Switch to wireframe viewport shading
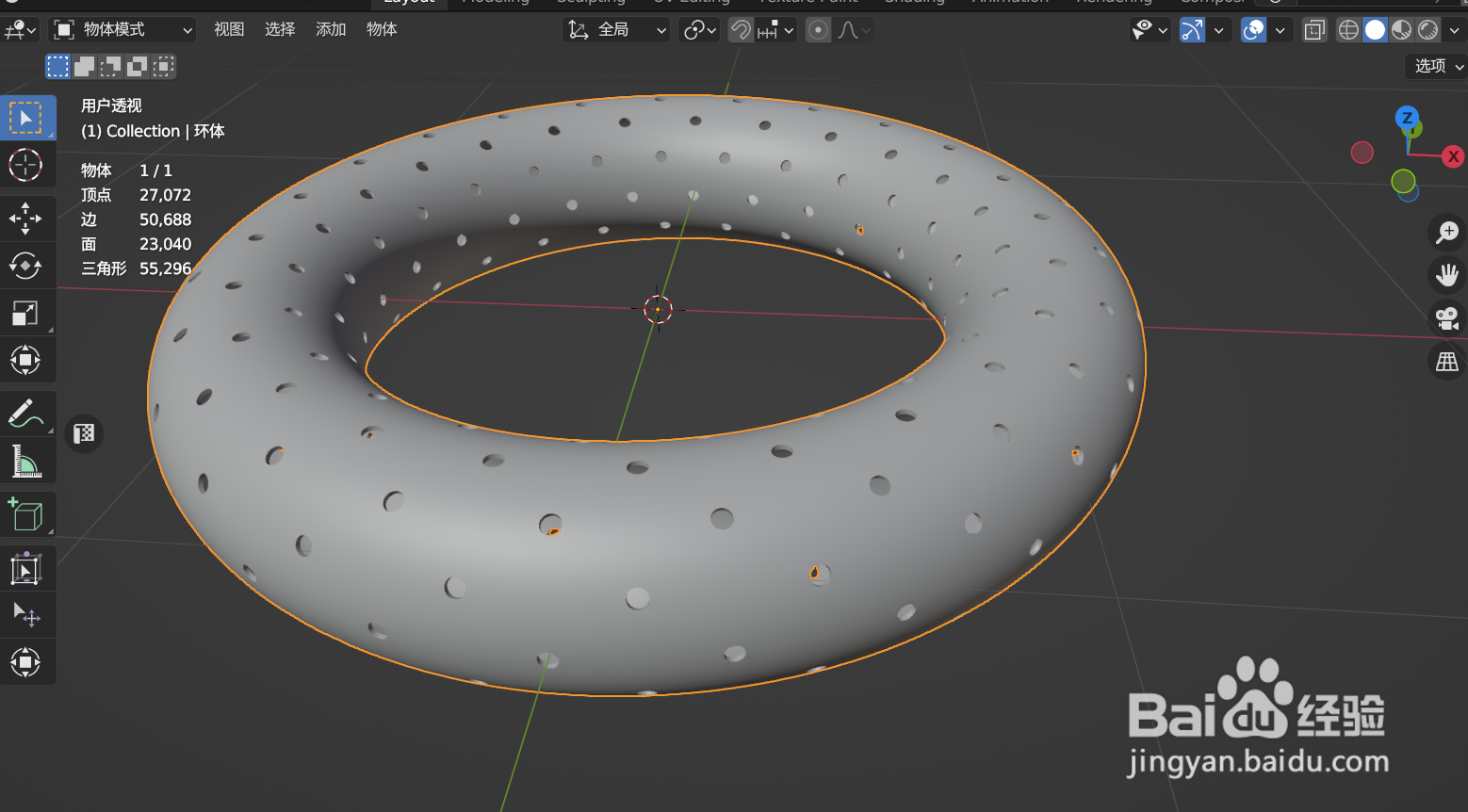The height and width of the screenshot is (812, 1468). (x=1348, y=30)
